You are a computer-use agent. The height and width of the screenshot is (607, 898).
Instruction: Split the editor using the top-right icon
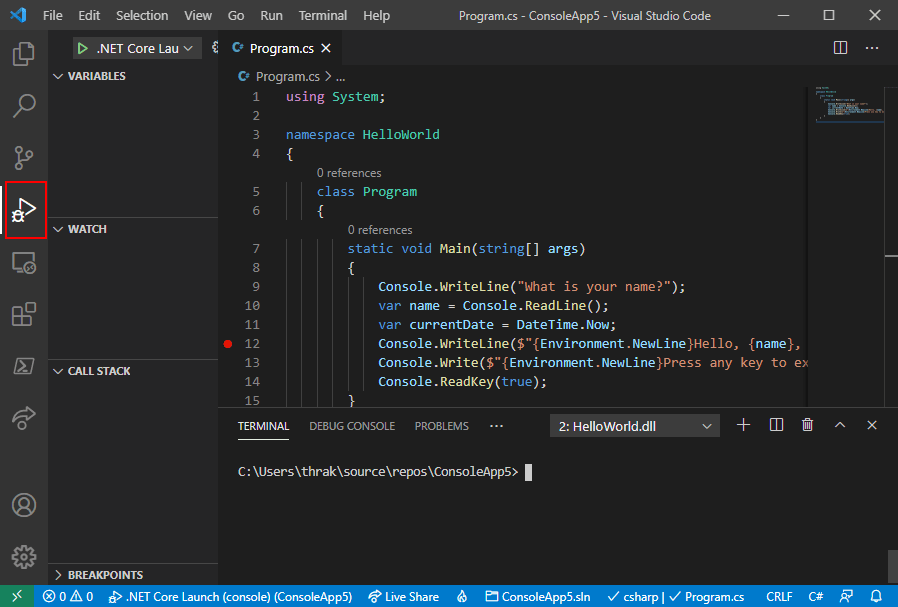(x=839, y=47)
